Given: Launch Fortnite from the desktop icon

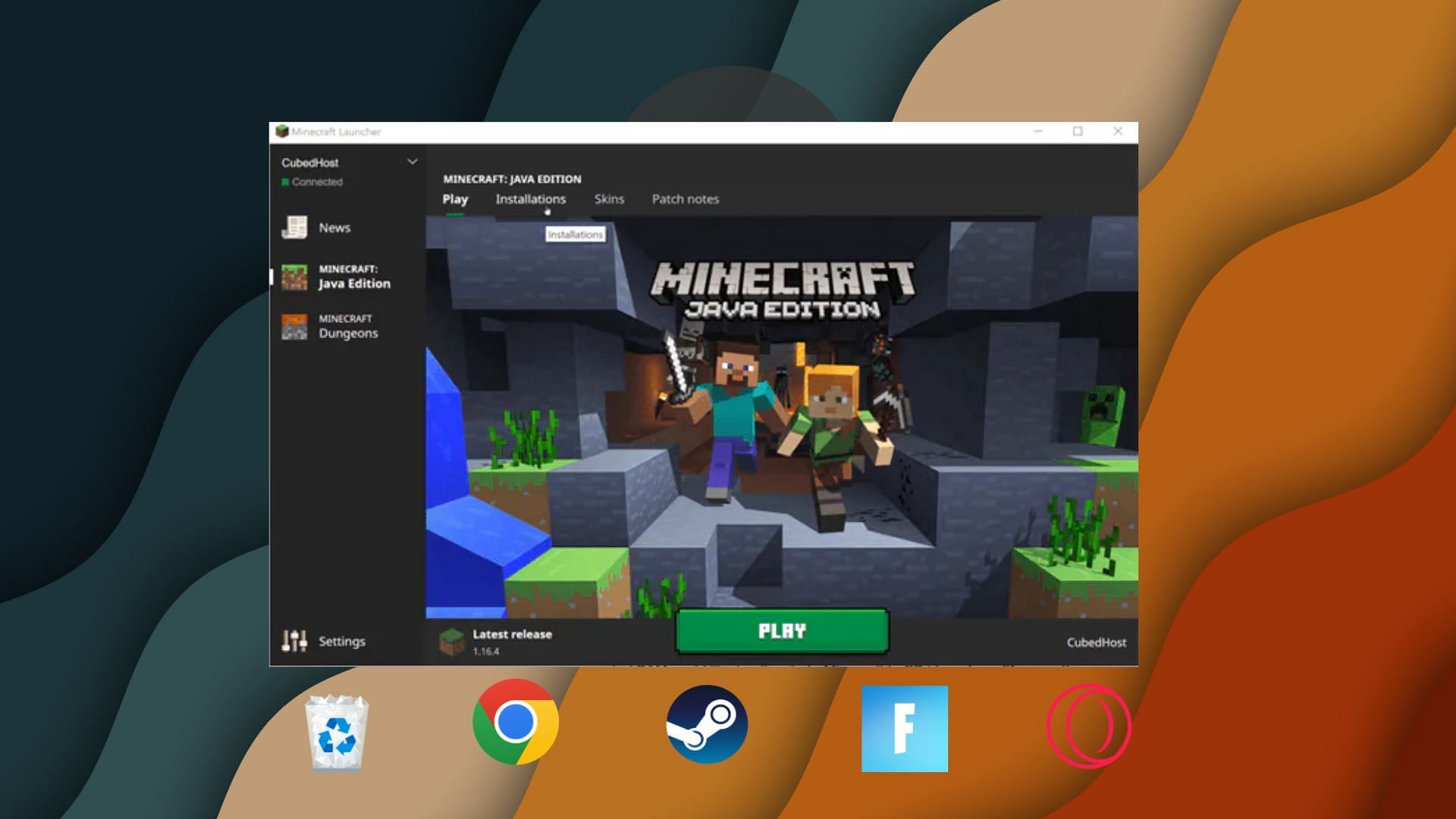Looking at the screenshot, I should click(905, 729).
